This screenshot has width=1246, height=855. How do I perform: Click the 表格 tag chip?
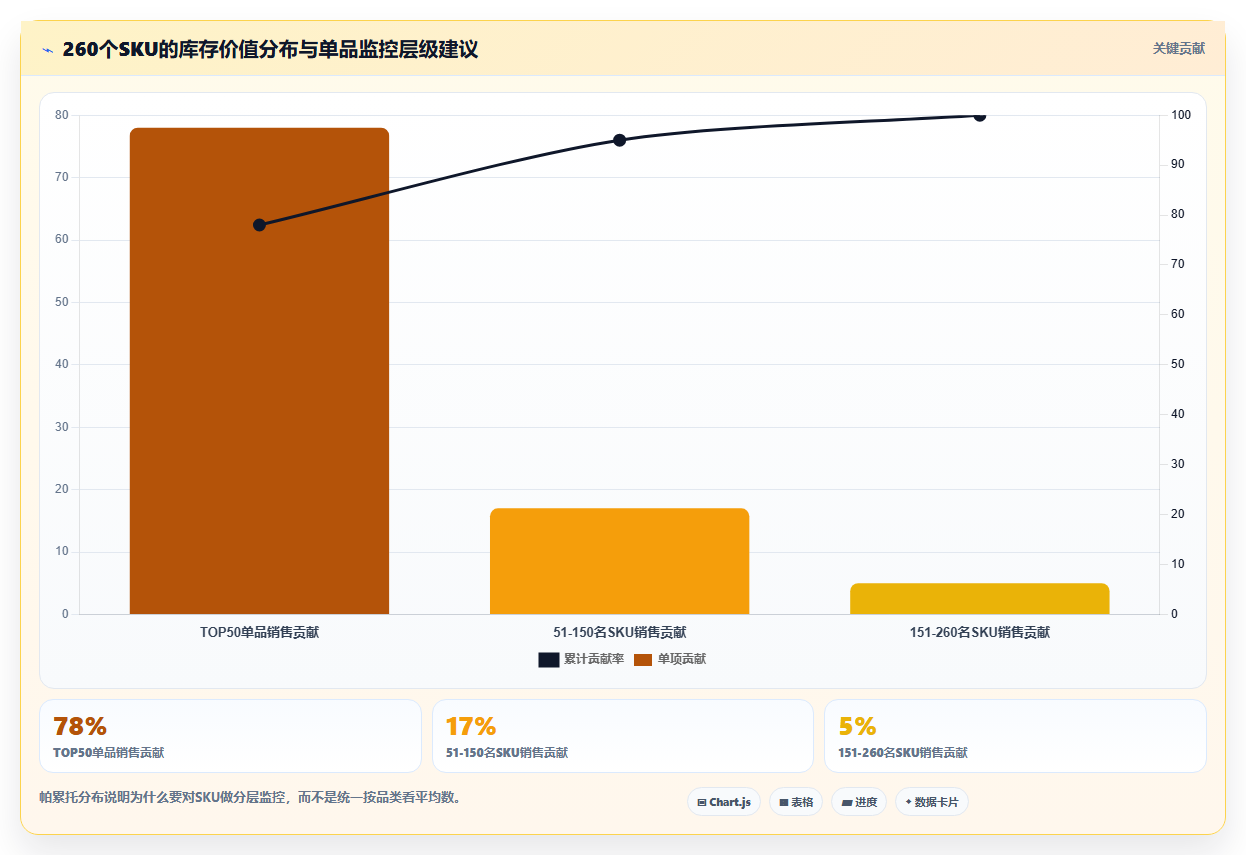(x=796, y=802)
